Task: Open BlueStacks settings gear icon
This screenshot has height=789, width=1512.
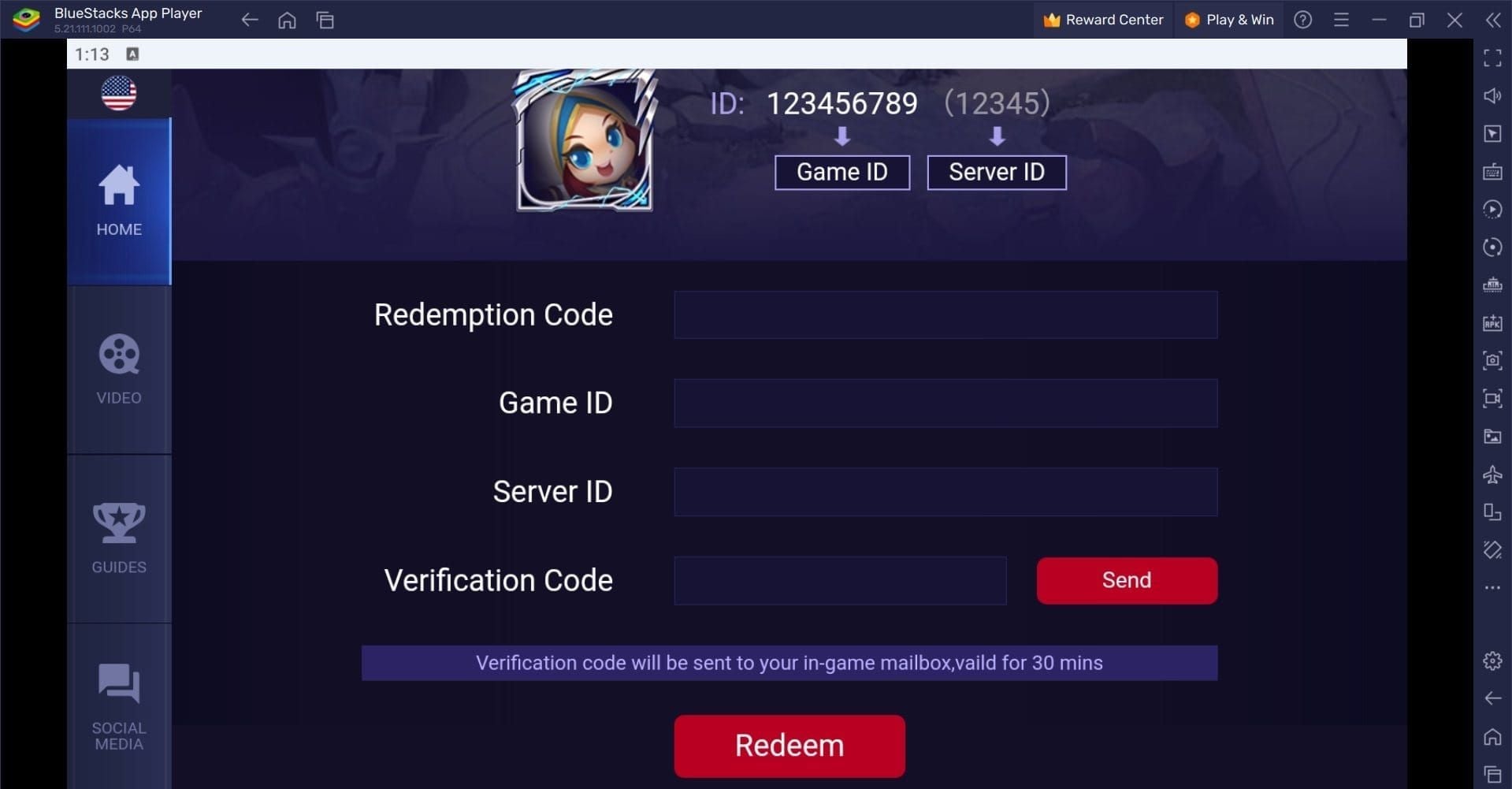Action: click(x=1492, y=661)
